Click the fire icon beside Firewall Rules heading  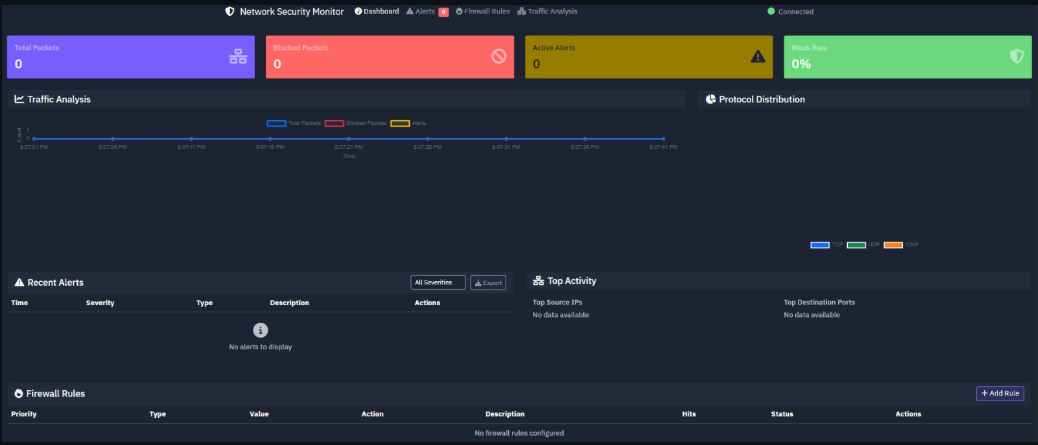(x=19, y=393)
